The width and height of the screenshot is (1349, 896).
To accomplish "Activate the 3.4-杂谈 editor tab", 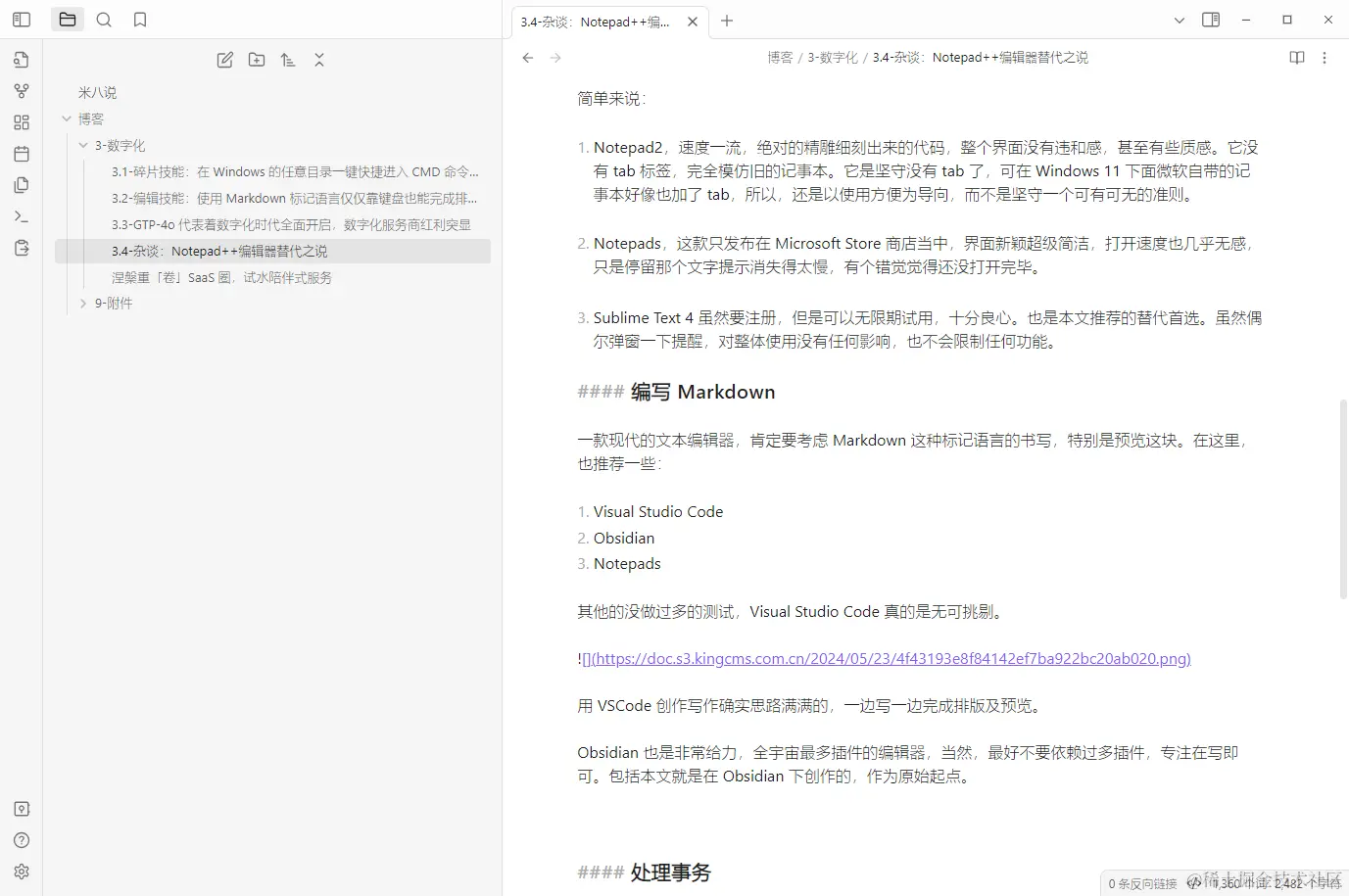I will tap(596, 22).
